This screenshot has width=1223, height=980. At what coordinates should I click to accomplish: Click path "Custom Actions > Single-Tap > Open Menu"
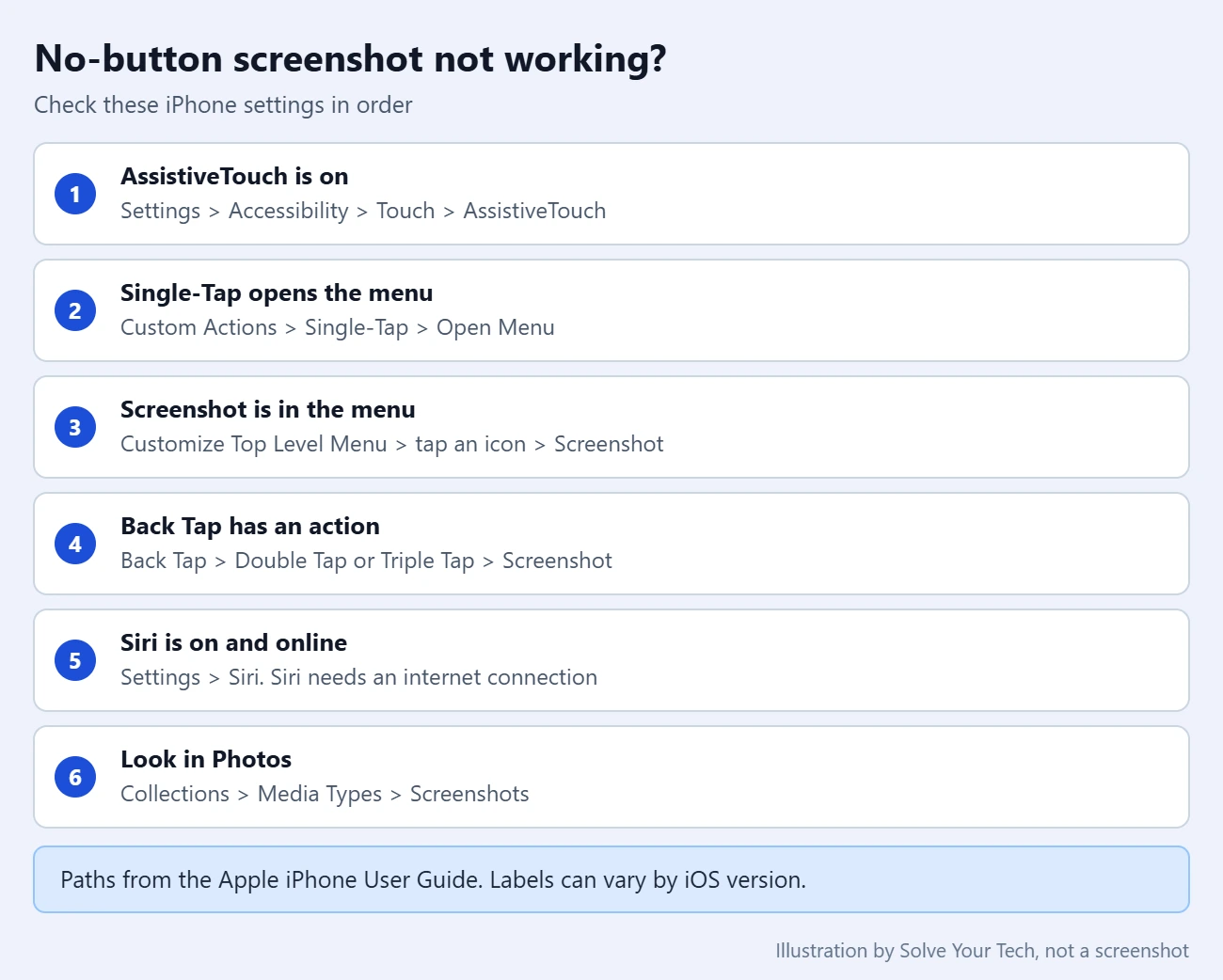(x=338, y=327)
